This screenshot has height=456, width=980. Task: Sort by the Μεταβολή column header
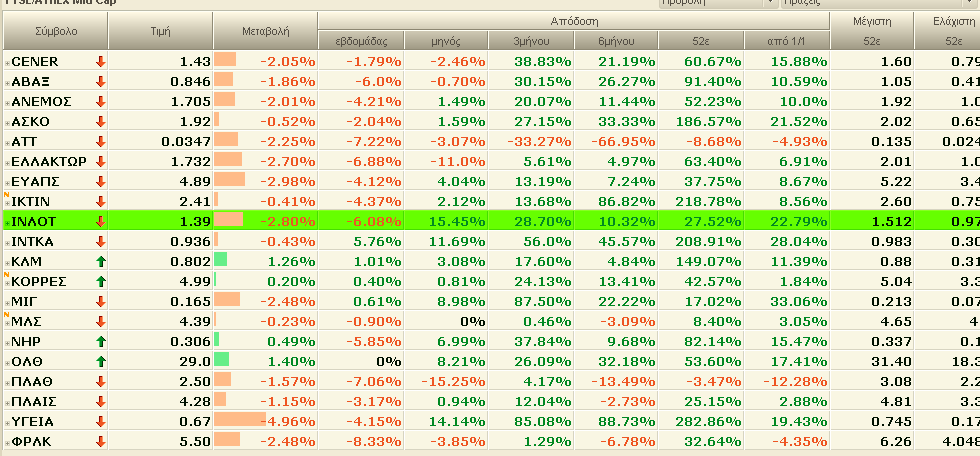266,31
